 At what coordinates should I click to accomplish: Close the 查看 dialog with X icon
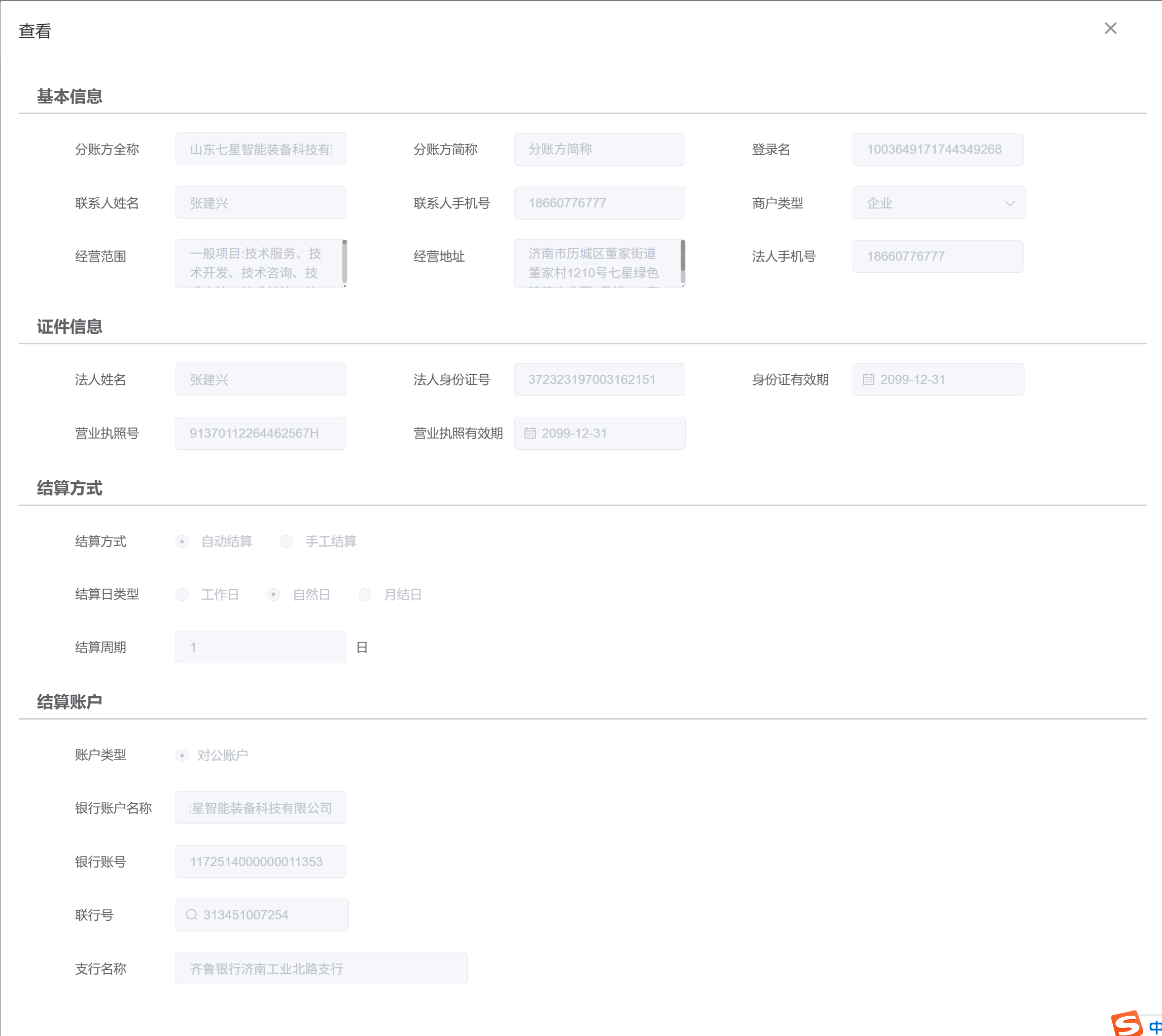(x=1110, y=28)
